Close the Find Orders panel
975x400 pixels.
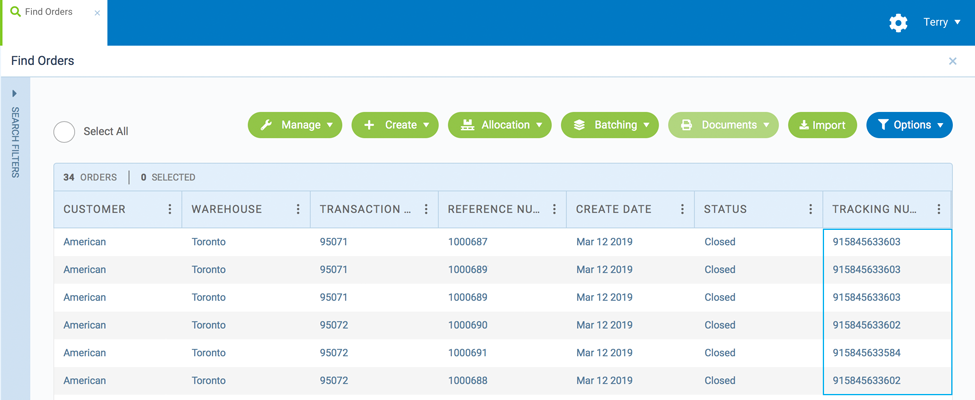point(952,61)
